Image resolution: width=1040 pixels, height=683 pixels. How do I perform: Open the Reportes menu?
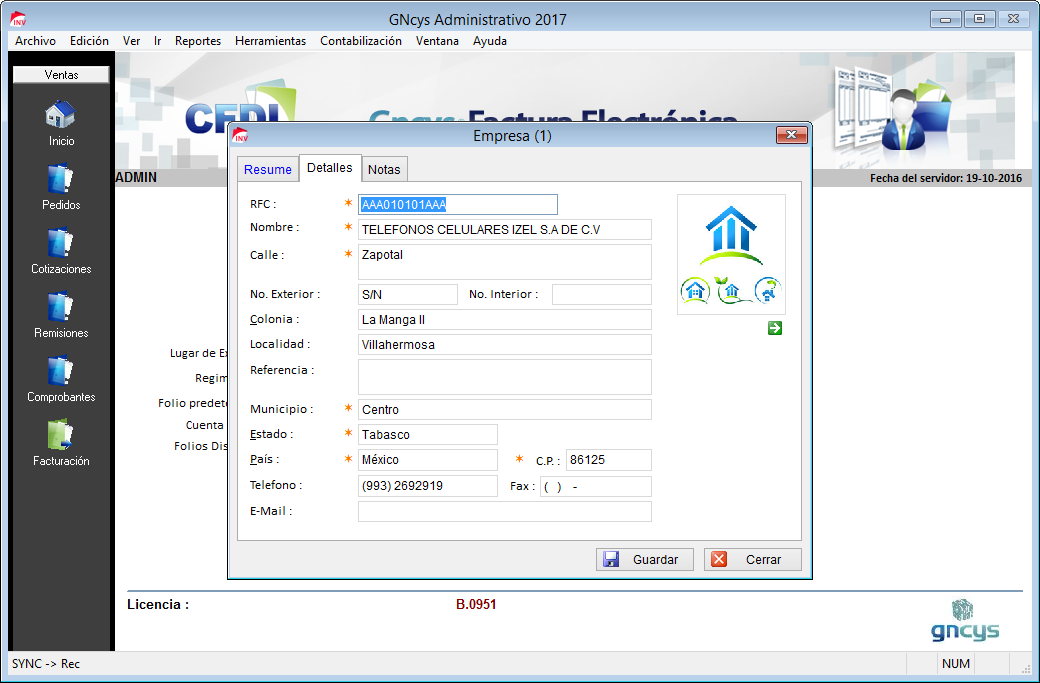tap(198, 41)
